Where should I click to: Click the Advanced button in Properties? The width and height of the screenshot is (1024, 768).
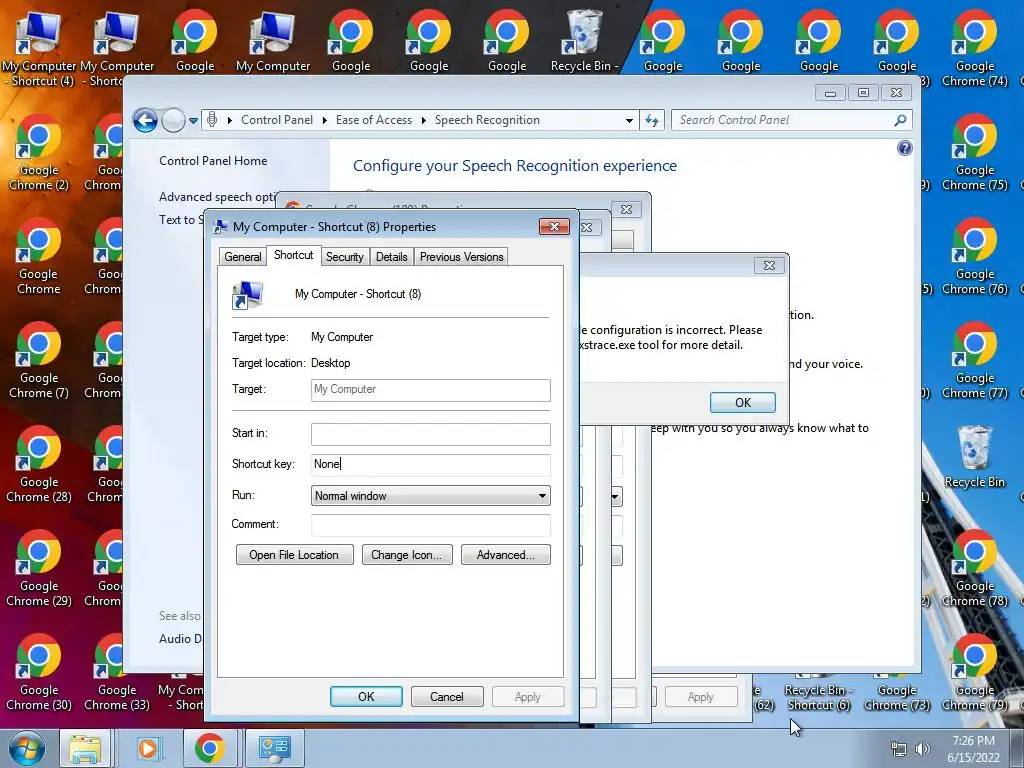(x=505, y=554)
